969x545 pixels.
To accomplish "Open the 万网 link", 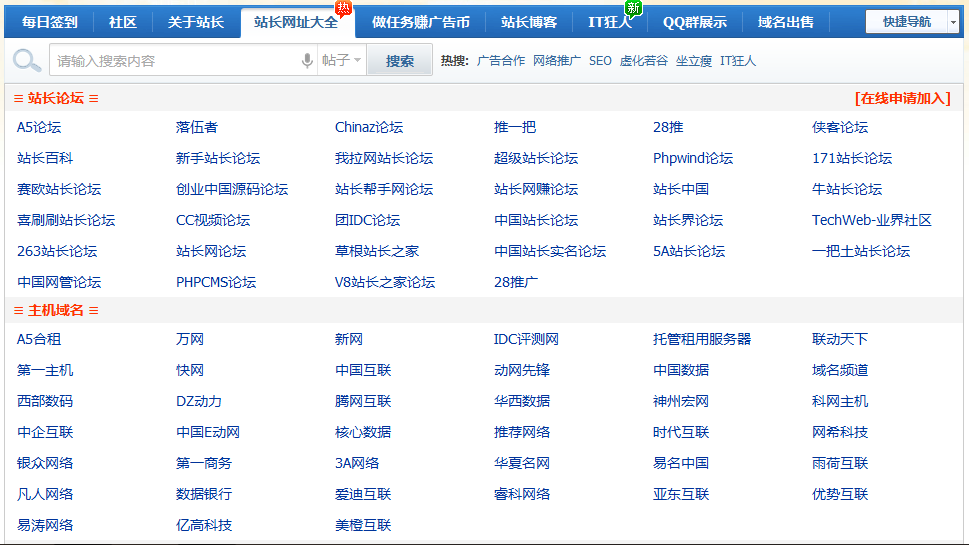I will (x=190, y=339).
